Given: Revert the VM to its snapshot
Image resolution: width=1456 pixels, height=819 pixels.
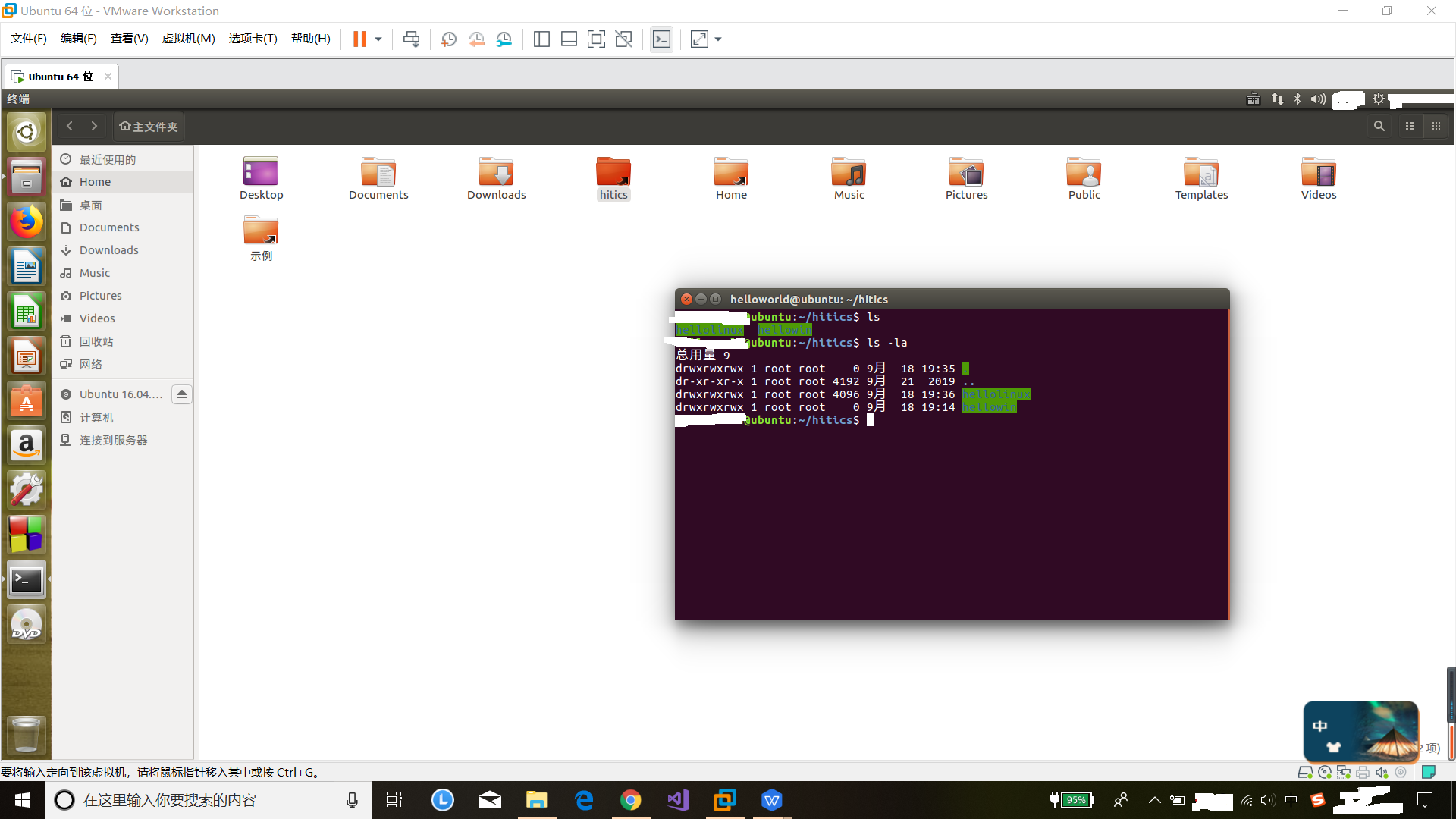Looking at the screenshot, I should tap(477, 39).
